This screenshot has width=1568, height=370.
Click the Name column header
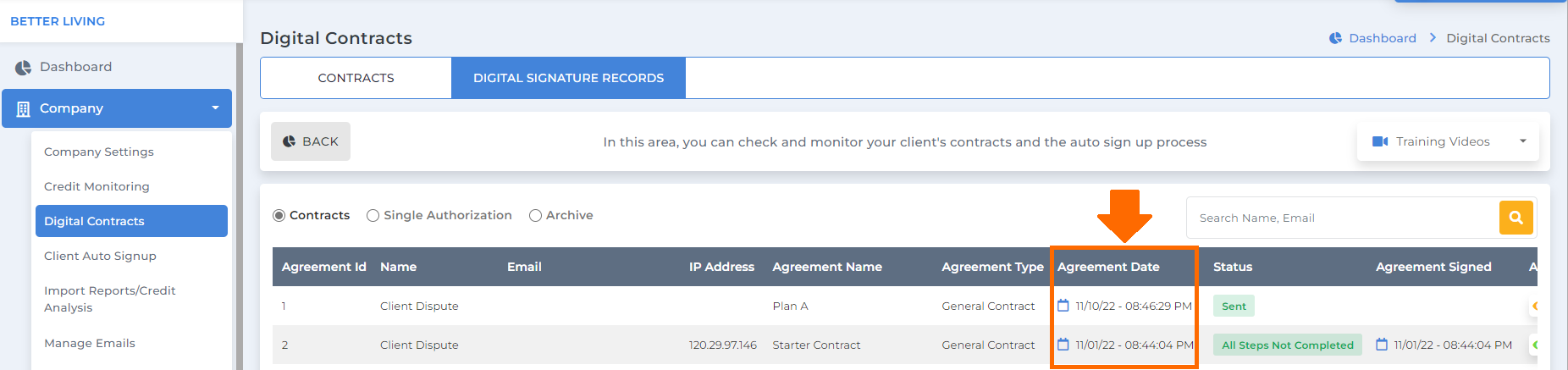[398, 267]
